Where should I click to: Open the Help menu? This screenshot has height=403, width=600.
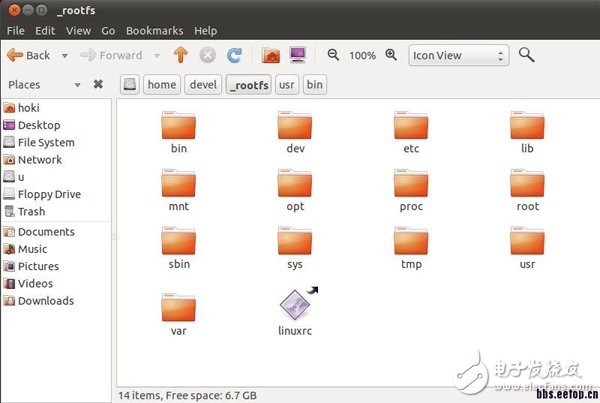(x=205, y=31)
